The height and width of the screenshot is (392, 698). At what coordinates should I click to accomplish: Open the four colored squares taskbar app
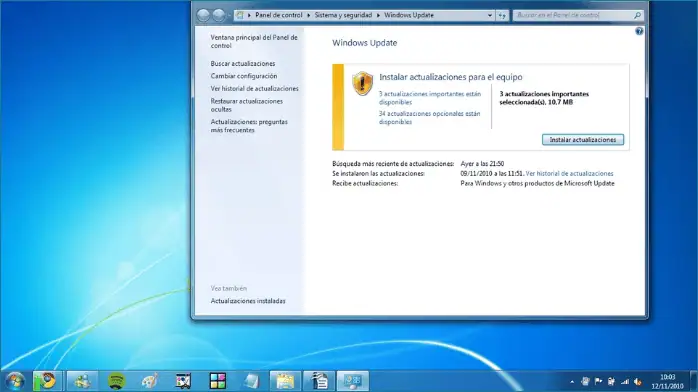(218, 381)
